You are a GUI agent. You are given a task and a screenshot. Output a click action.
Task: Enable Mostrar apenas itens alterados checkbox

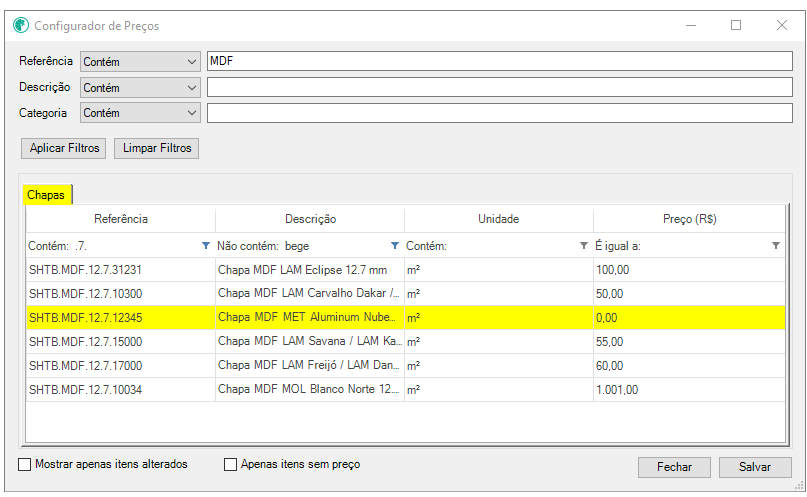coord(25,465)
